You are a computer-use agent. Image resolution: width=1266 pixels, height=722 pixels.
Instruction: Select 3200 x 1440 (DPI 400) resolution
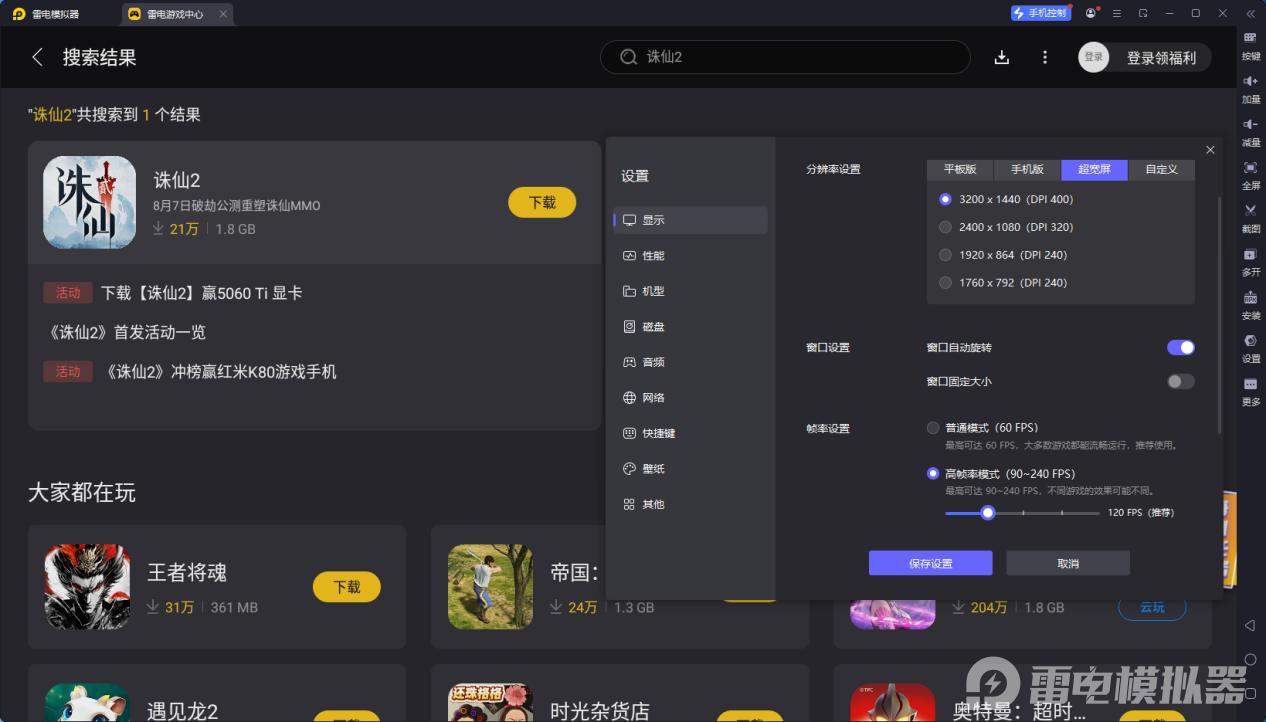click(x=946, y=199)
